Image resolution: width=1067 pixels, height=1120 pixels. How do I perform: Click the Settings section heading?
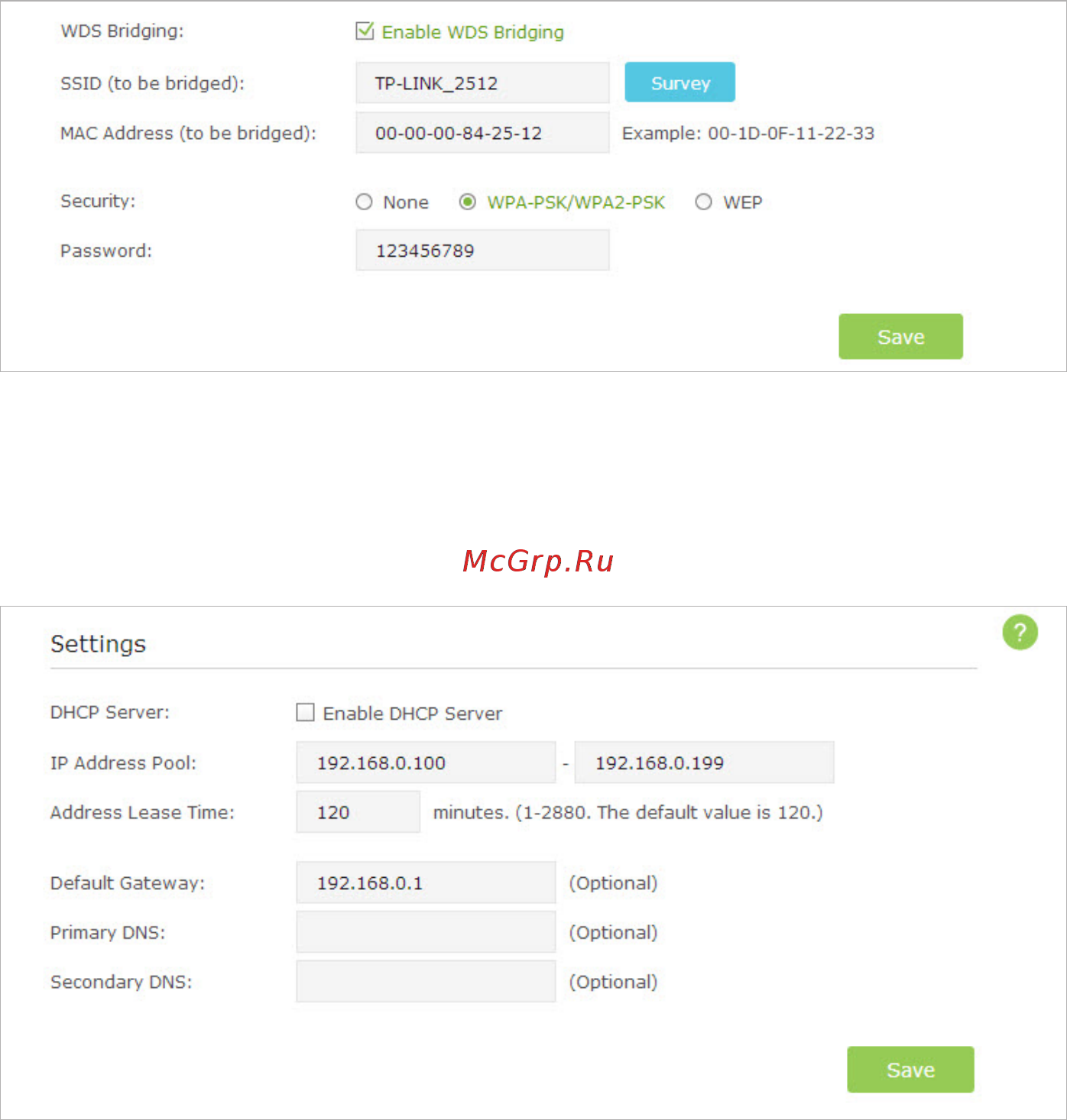coord(98,644)
